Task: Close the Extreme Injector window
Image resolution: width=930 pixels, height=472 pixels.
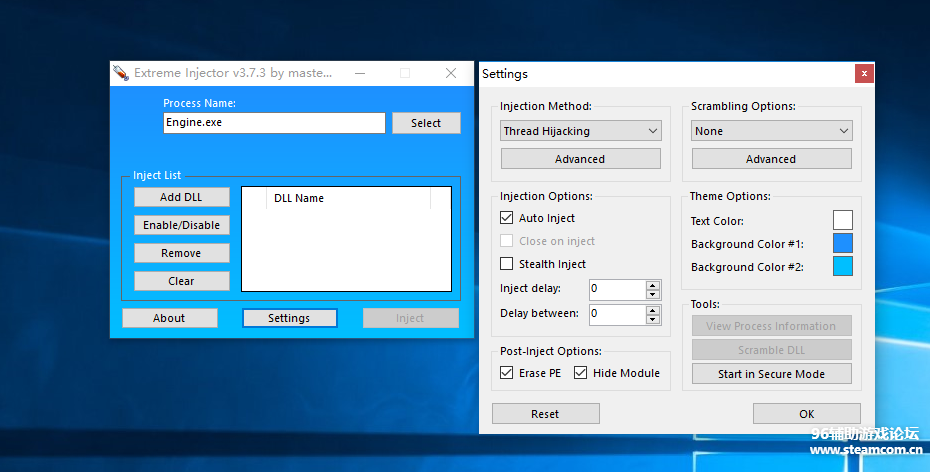Action: coord(451,73)
